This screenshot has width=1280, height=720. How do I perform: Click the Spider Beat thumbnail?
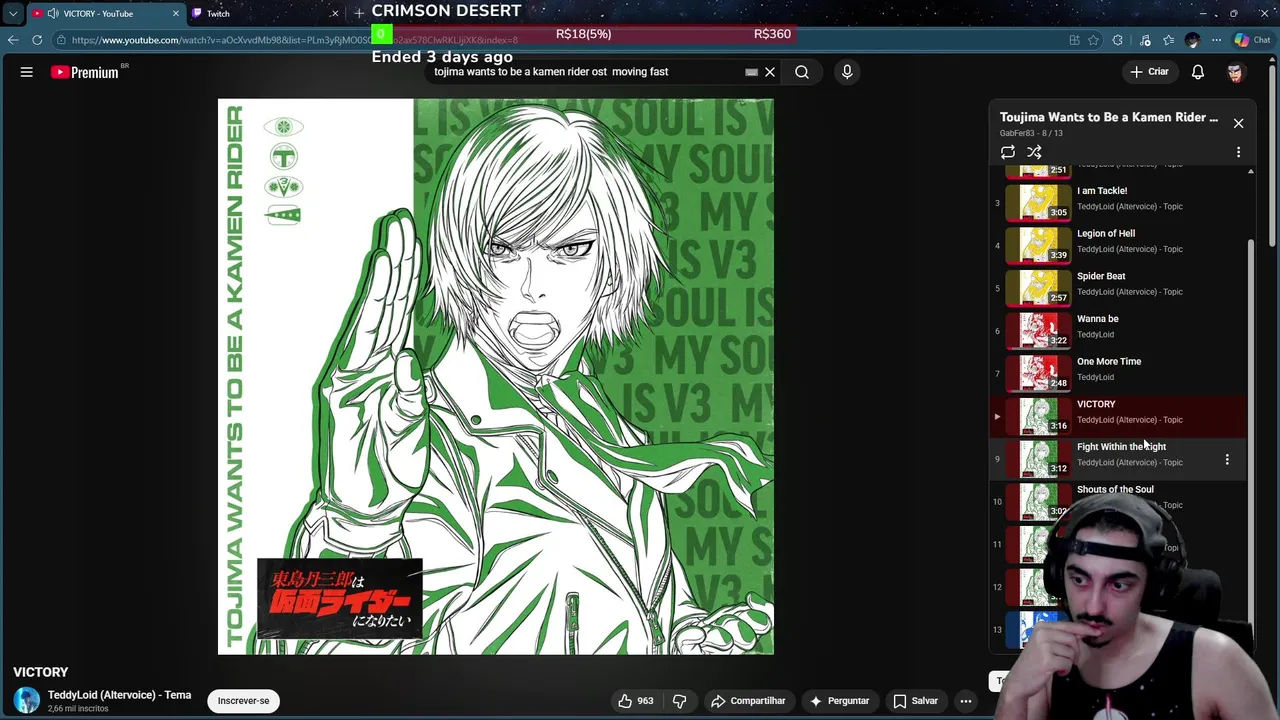pyautogui.click(x=1037, y=288)
